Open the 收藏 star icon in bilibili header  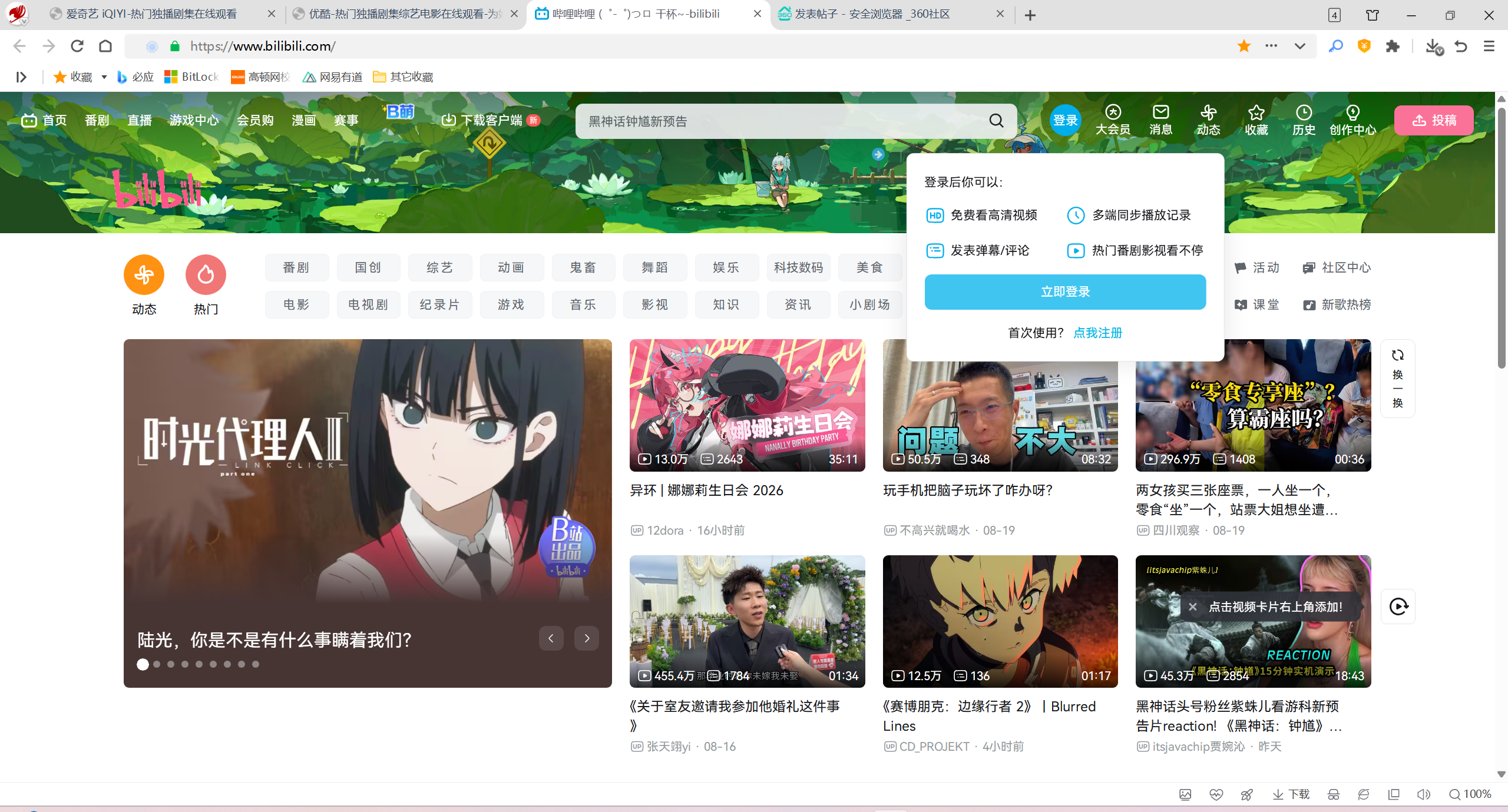tap(1256, 120)
